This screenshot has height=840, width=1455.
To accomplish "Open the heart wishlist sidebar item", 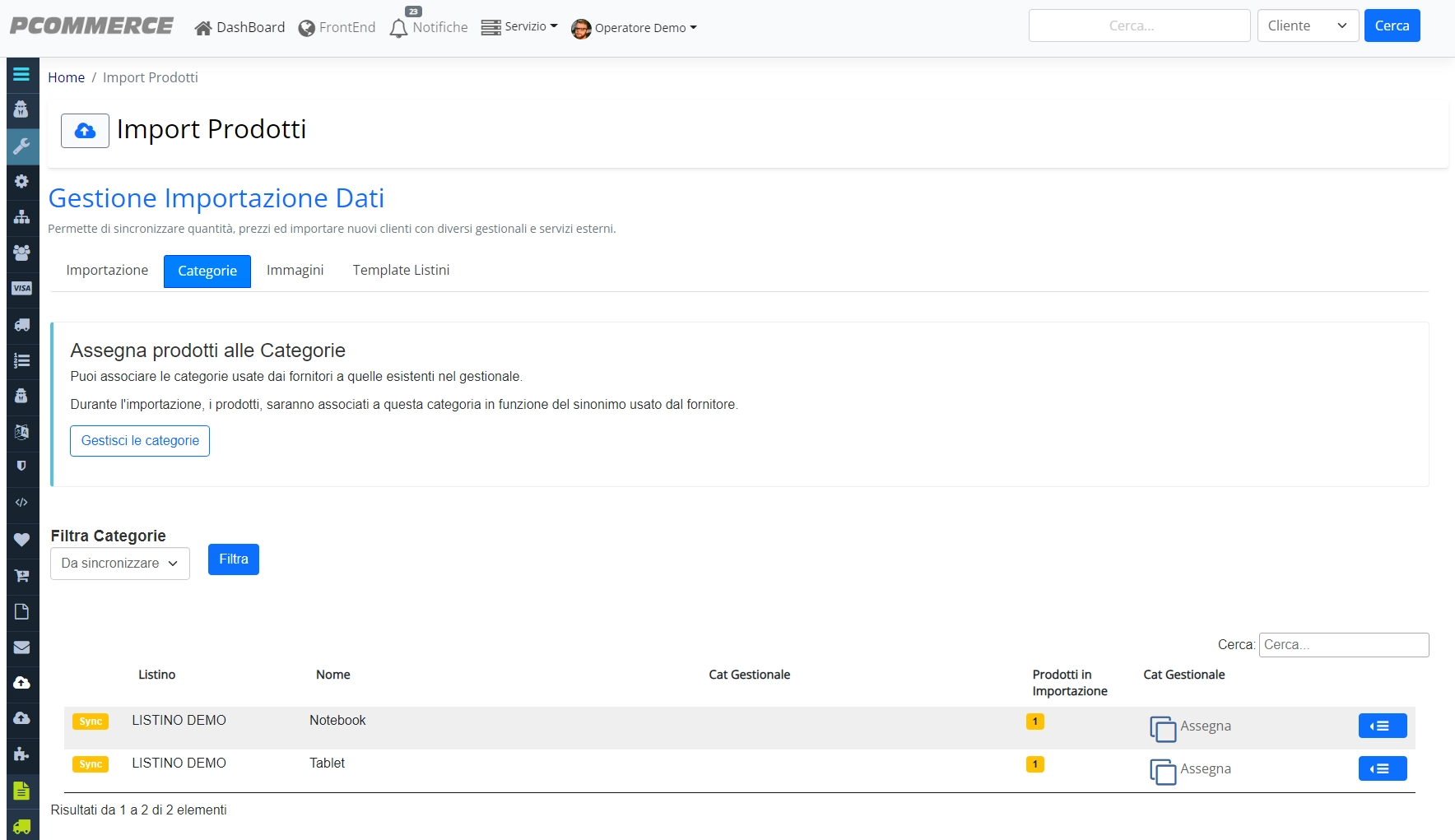I will (21, 539).
